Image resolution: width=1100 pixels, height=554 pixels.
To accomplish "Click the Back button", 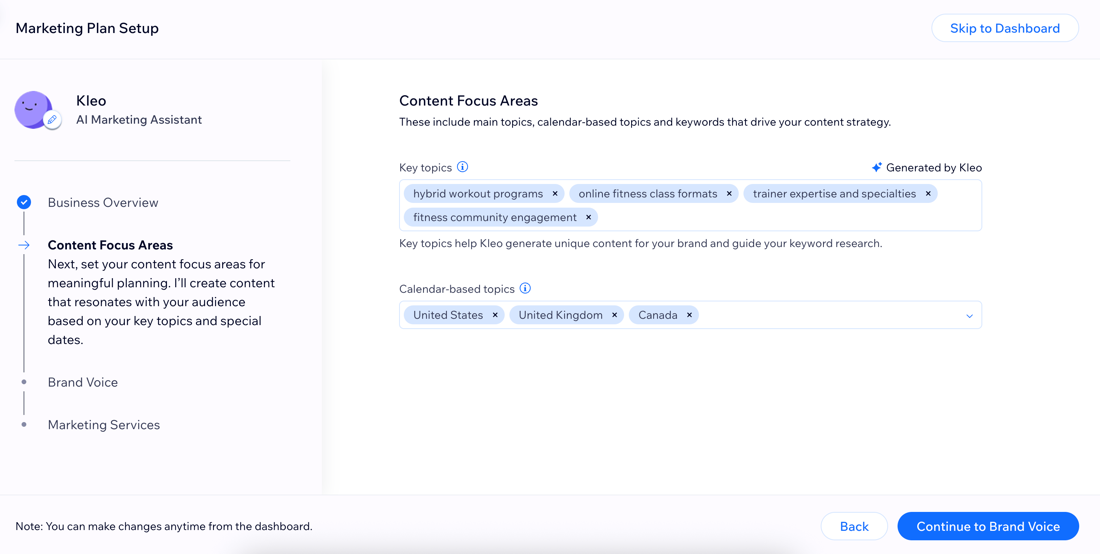I will point(854,526).
